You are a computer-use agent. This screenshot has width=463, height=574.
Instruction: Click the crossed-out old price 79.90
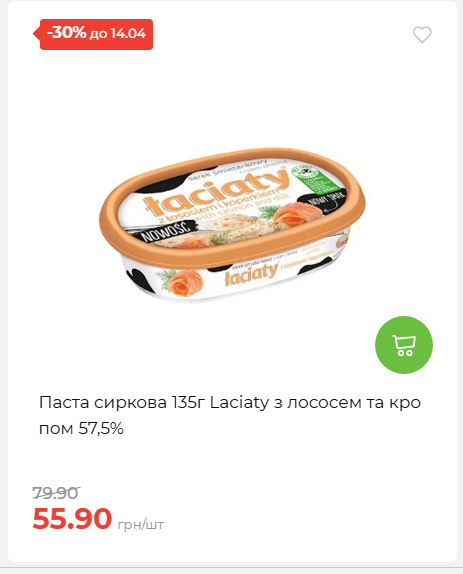coord(56,493)
